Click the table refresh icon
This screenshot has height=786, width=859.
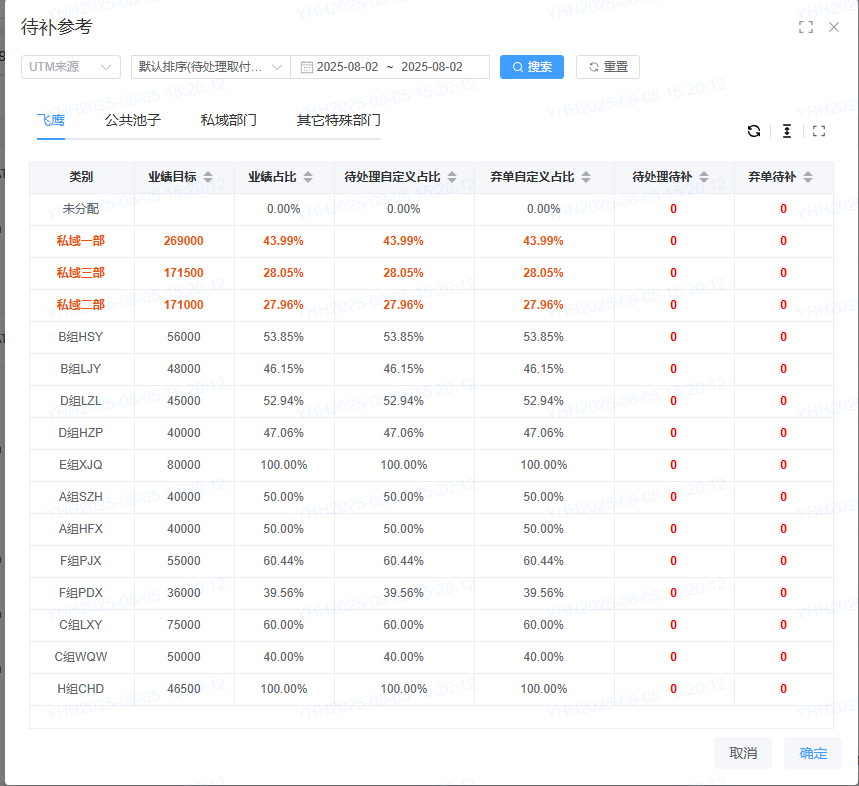tap(754, 131)
